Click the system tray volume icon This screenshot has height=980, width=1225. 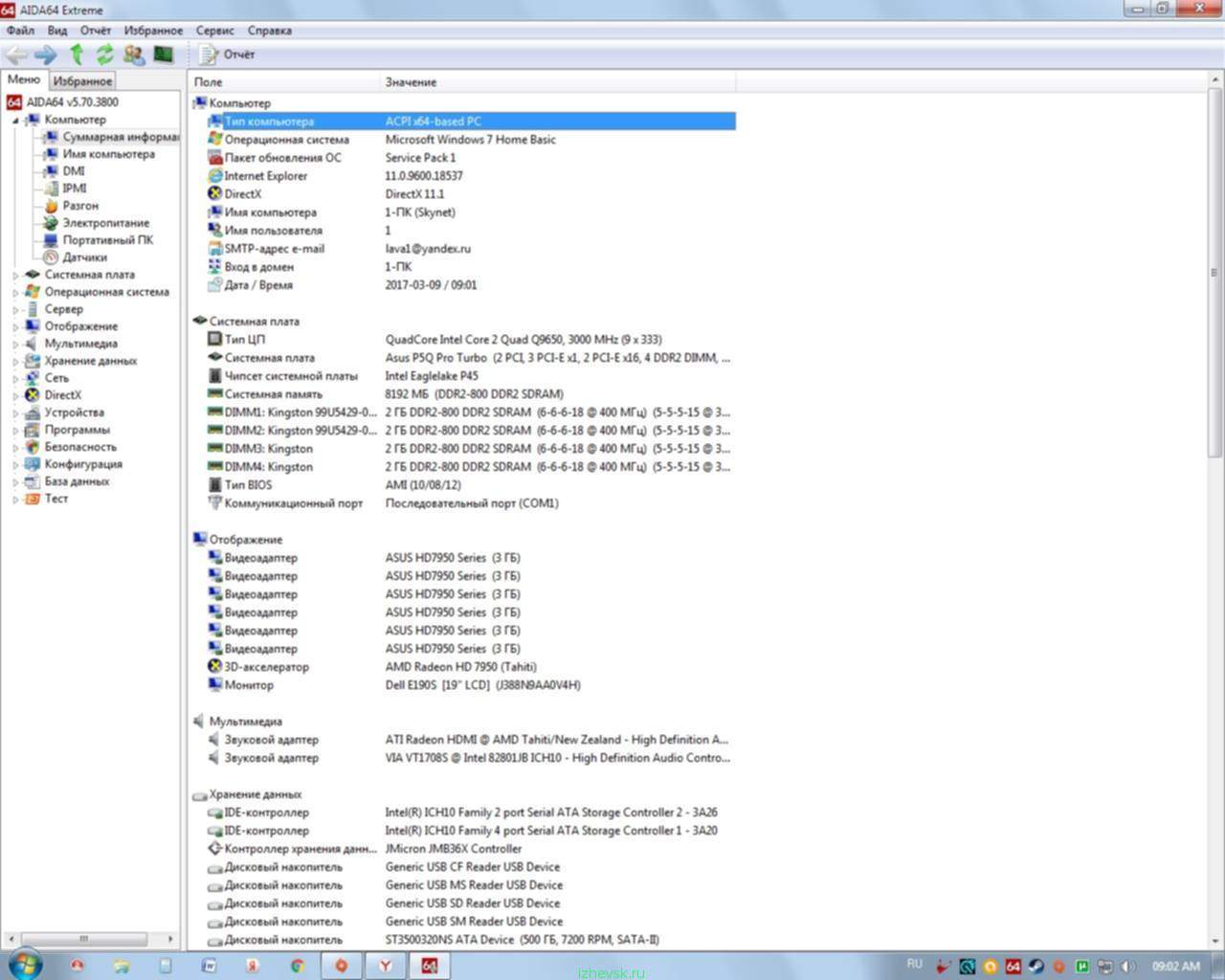1126,967
